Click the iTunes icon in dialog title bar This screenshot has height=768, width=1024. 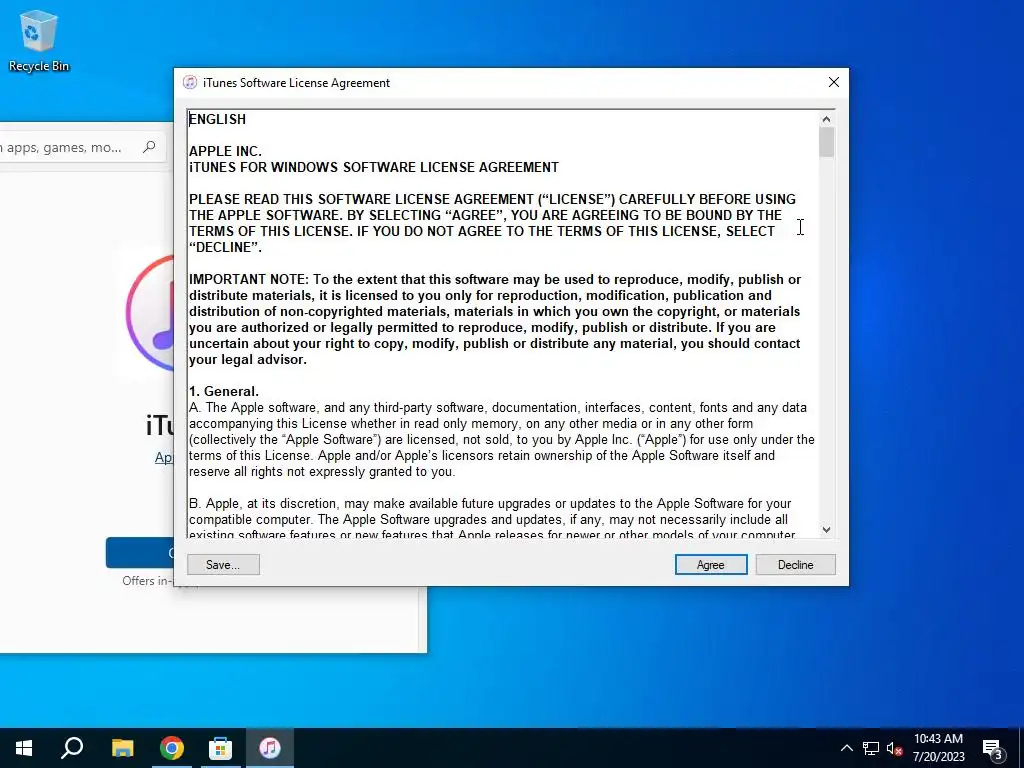point(190,82)
